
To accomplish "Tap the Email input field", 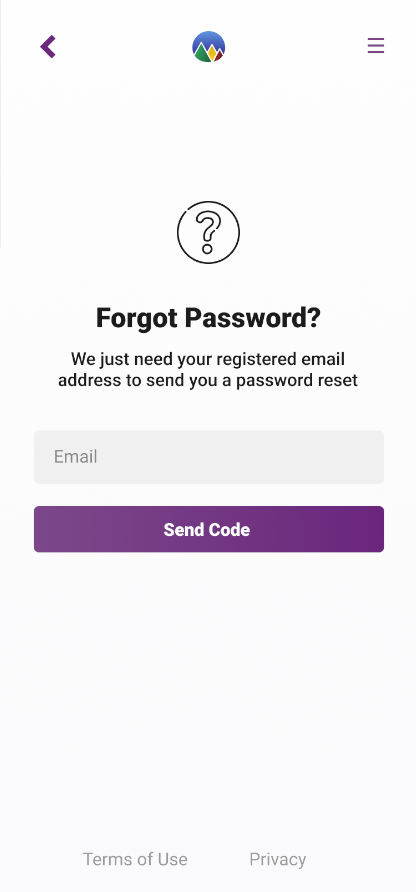I will click(x=209, y=457).
